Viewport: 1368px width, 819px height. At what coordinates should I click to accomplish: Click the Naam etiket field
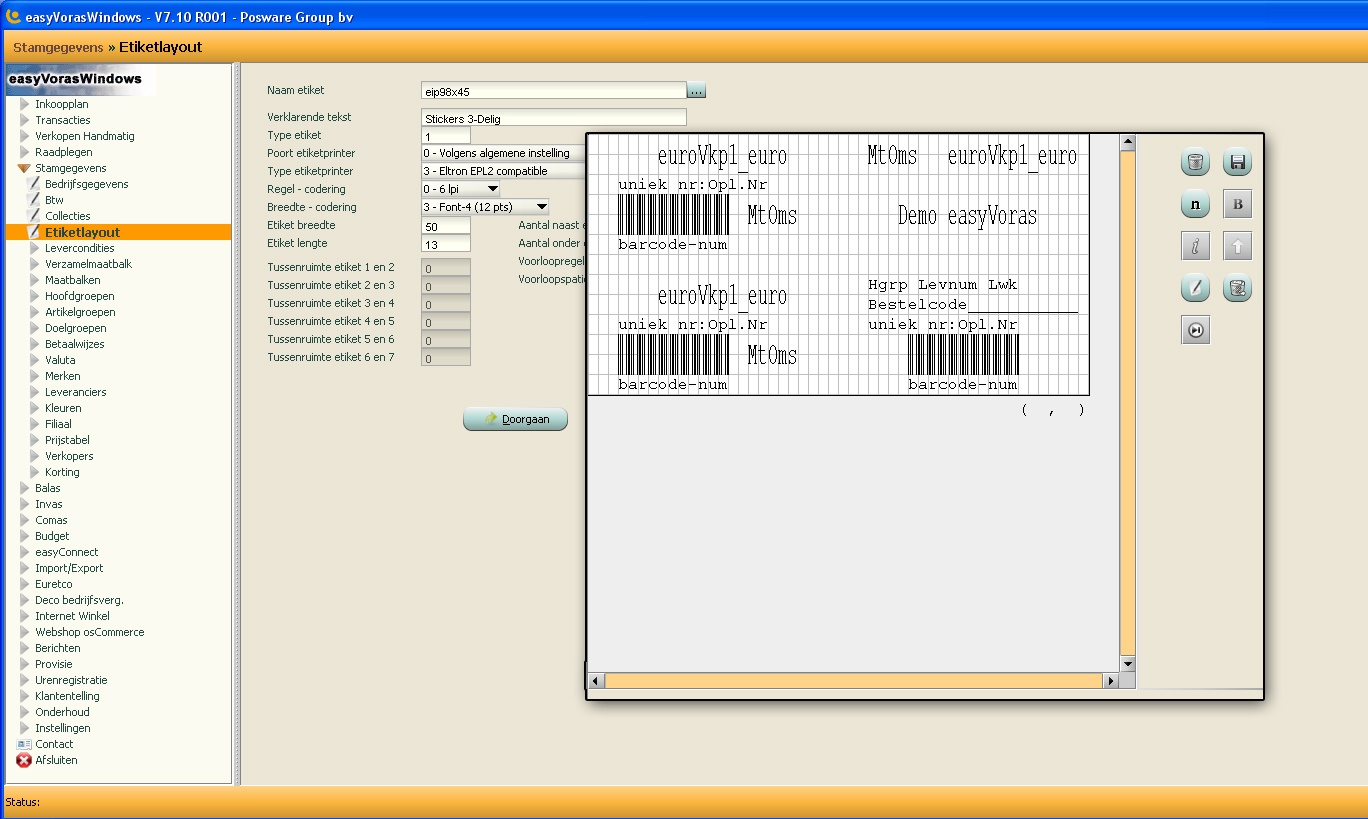[554, 90]
